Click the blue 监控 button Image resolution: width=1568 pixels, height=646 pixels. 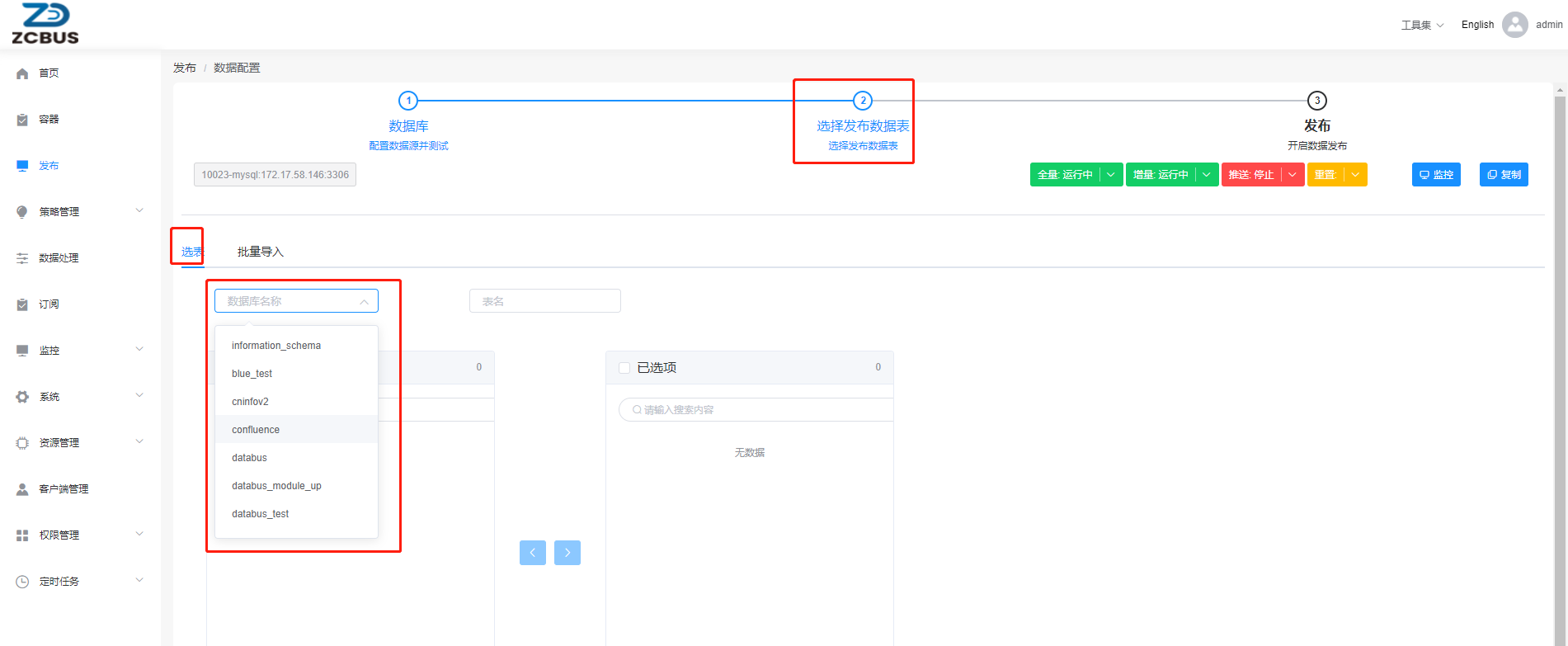[x=1436, y=175]
